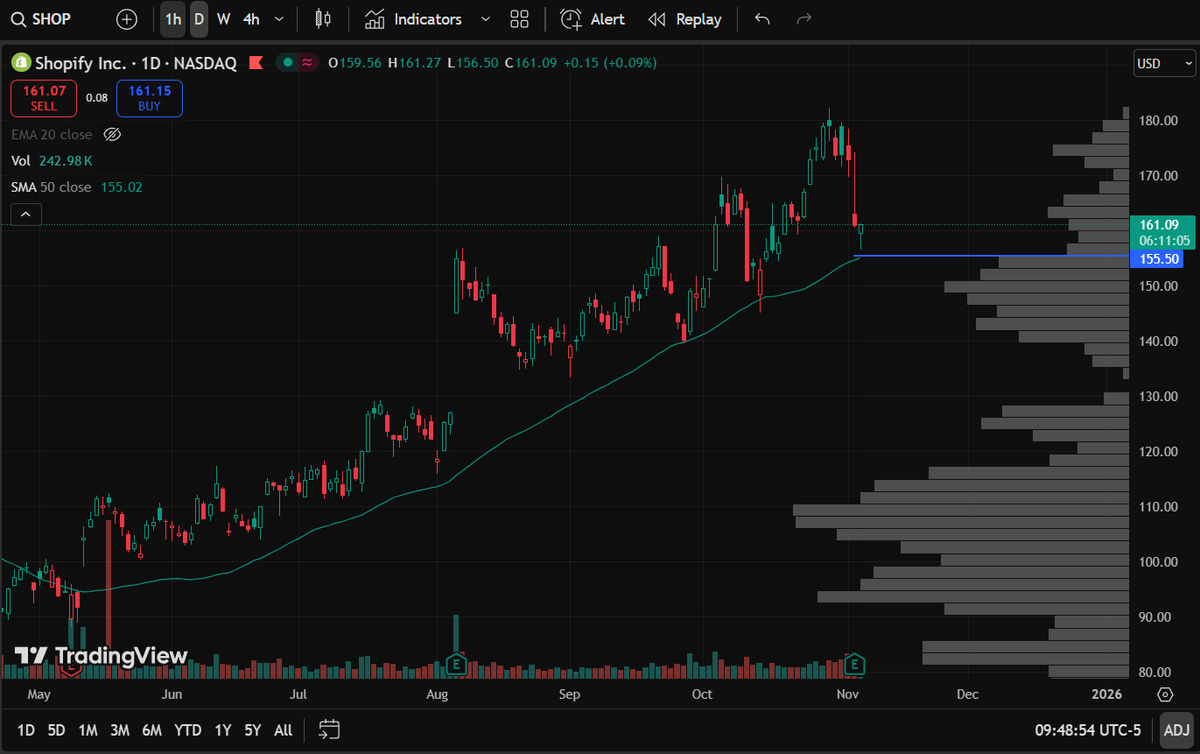
Task: Click the Nov label on time axis
Action: (x=848, y=693)
